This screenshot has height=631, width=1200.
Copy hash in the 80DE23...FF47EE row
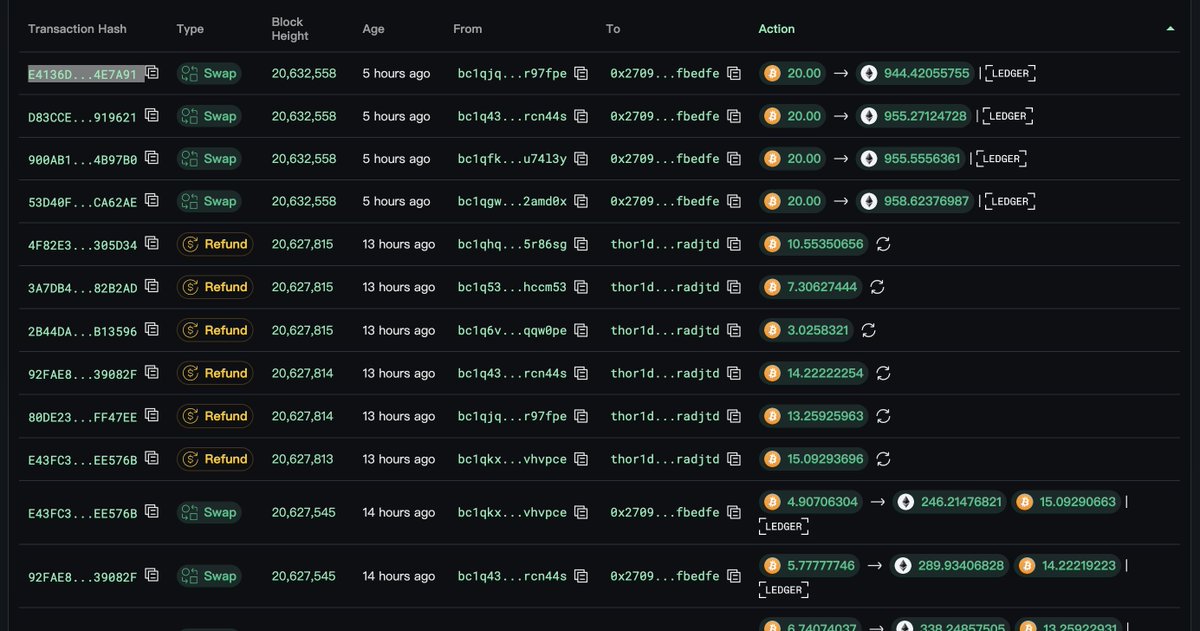[x=152, y=416]
